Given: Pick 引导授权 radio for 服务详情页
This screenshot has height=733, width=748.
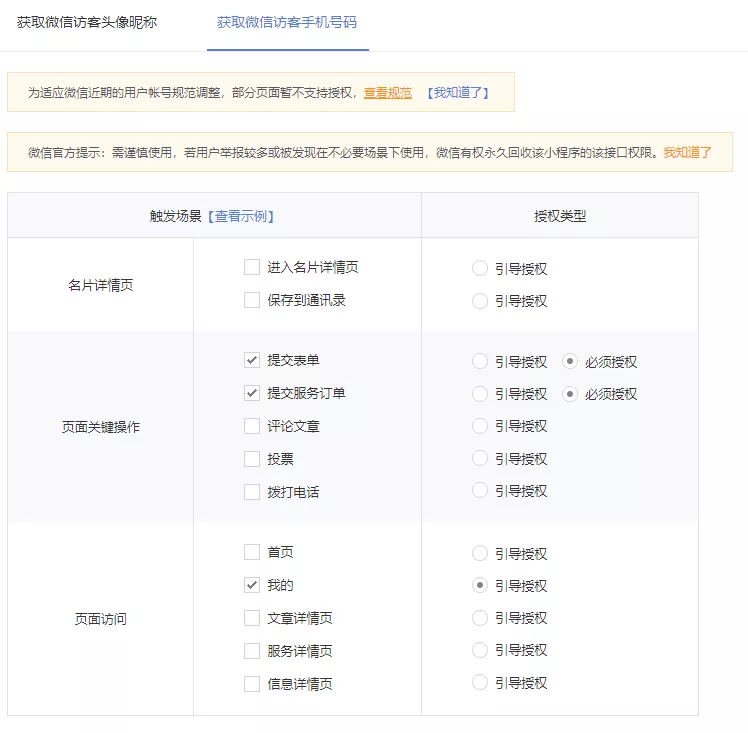Looking at the screenshot, I should click(x=479, y=650).
